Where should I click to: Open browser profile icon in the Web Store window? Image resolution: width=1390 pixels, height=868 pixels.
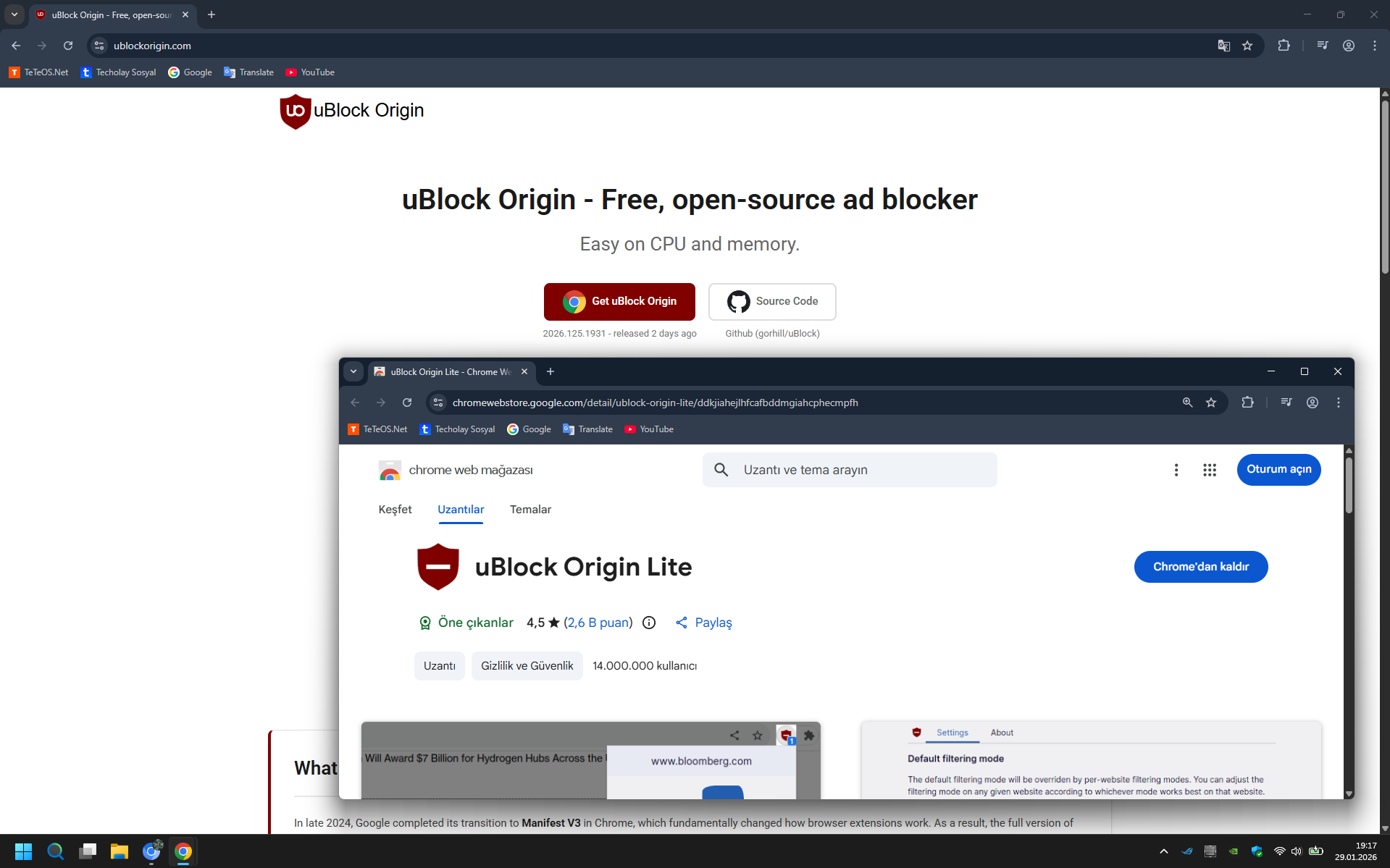click(x=1312, y=403)
